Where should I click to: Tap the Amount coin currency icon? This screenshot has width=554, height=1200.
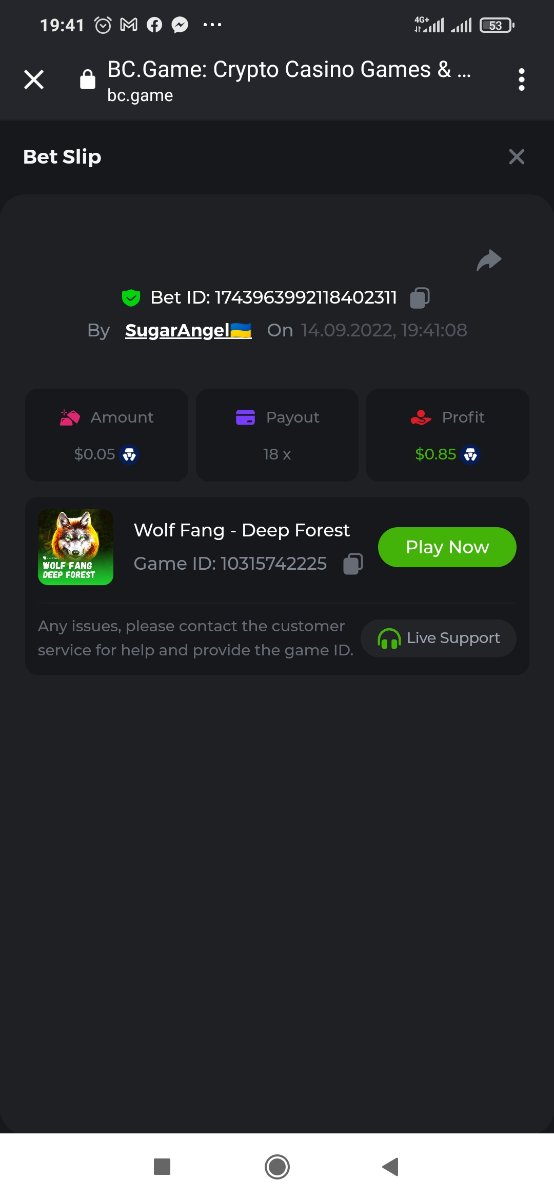click(129, 454)
